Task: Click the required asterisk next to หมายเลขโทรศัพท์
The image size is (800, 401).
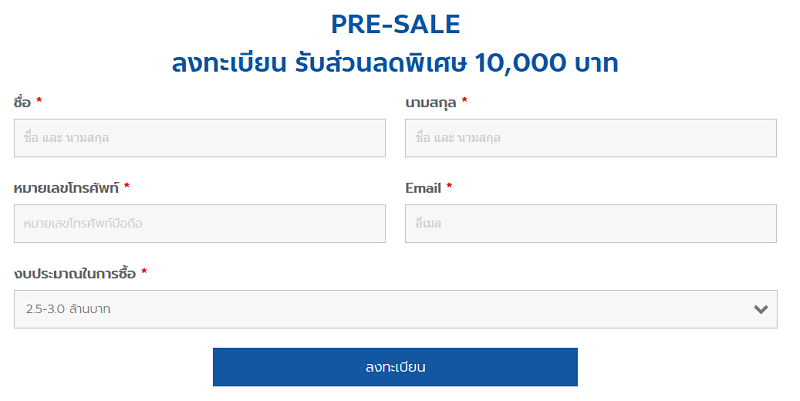Action: [x=127, y=186]
